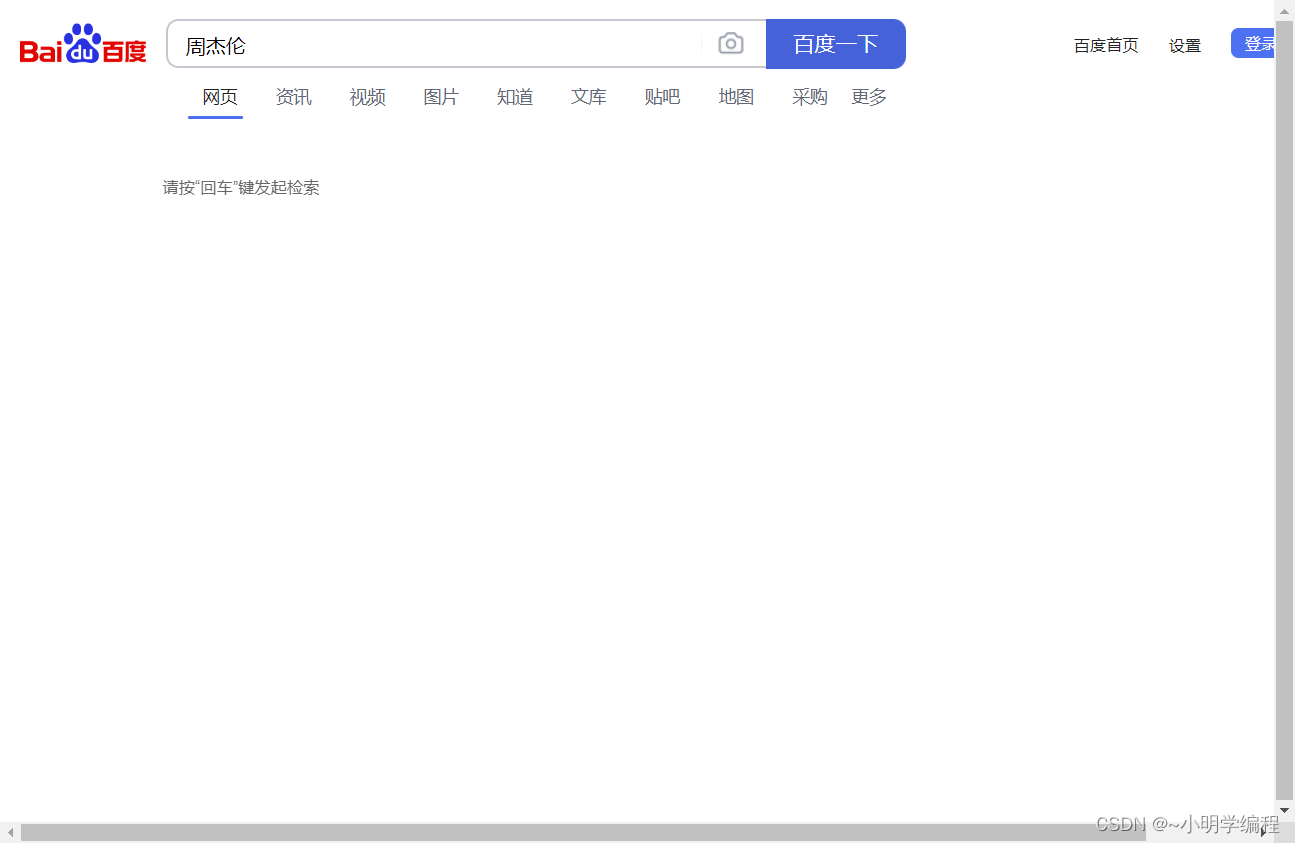Click the text 请按“回车”键发起检索
Viewport: 1295px width, 843px height.
[241, 188]
